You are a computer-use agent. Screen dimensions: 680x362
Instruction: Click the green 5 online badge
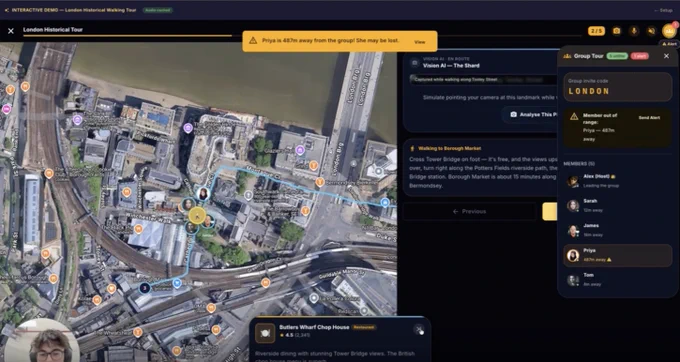pyautogui.click(x=617, y=56)
